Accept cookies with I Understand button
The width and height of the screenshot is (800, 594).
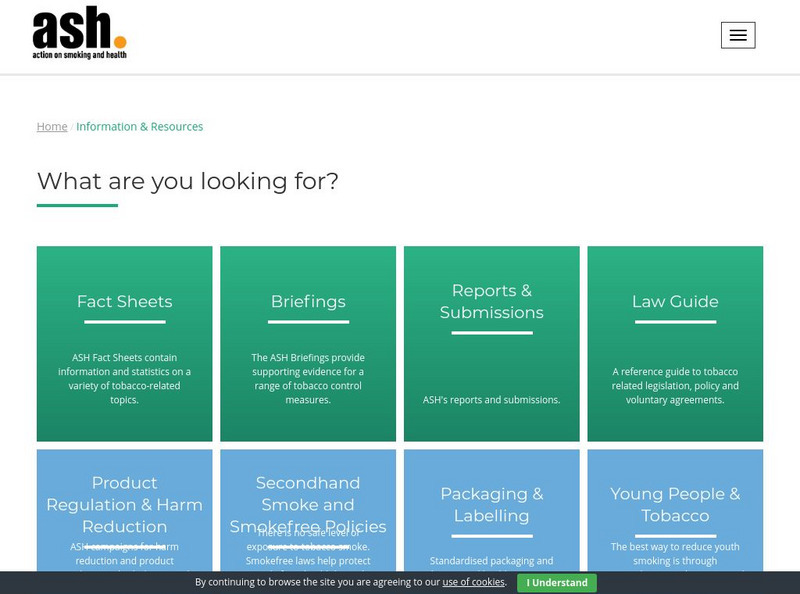pyautogui.click(x=557, y=583)
